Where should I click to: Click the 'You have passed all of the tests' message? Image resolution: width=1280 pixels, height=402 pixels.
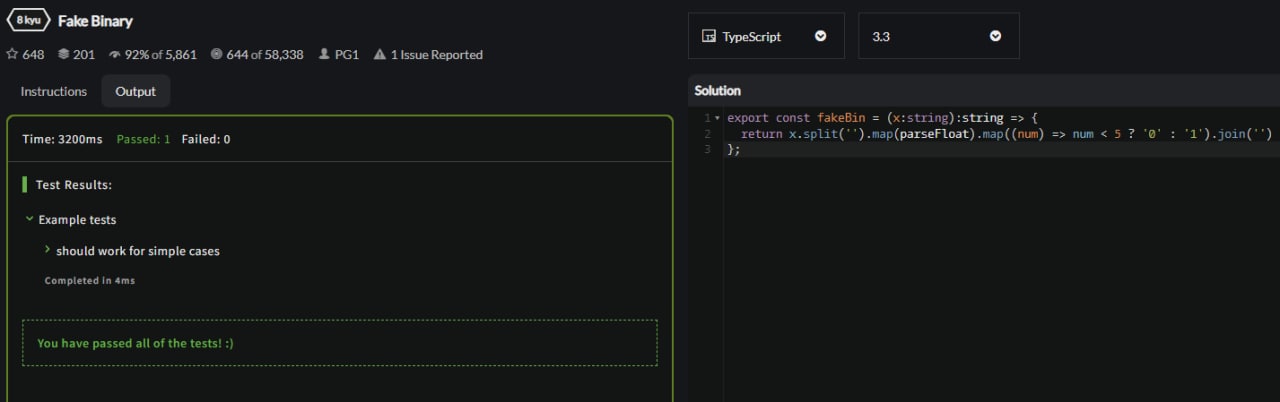[x=136, y=343]
